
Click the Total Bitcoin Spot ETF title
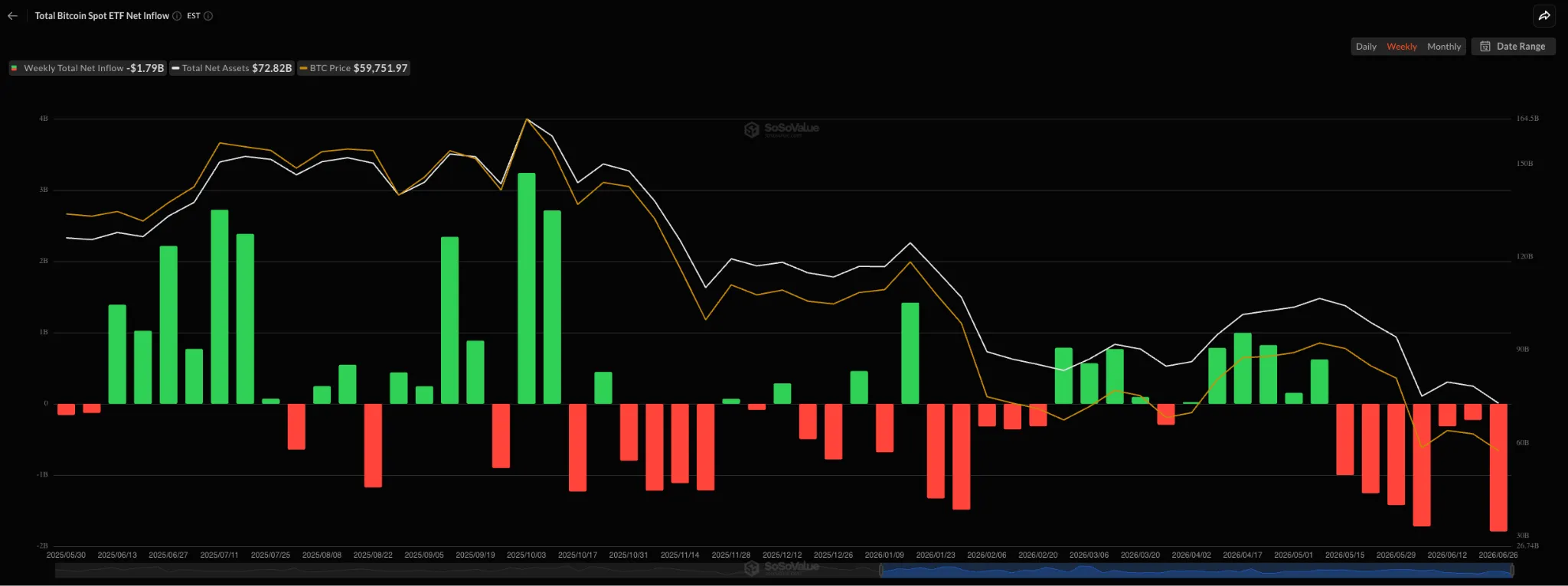[x=102, y=16]
